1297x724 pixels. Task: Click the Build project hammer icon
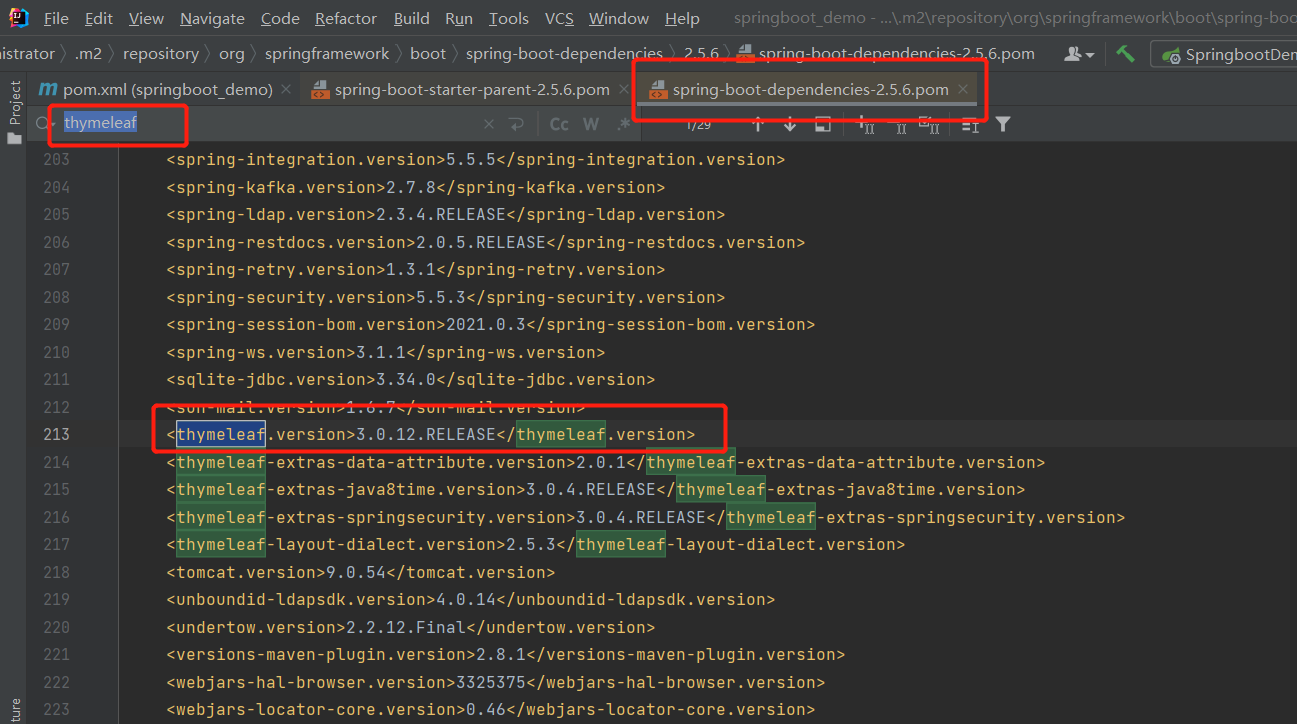(x=1126, y=54)
